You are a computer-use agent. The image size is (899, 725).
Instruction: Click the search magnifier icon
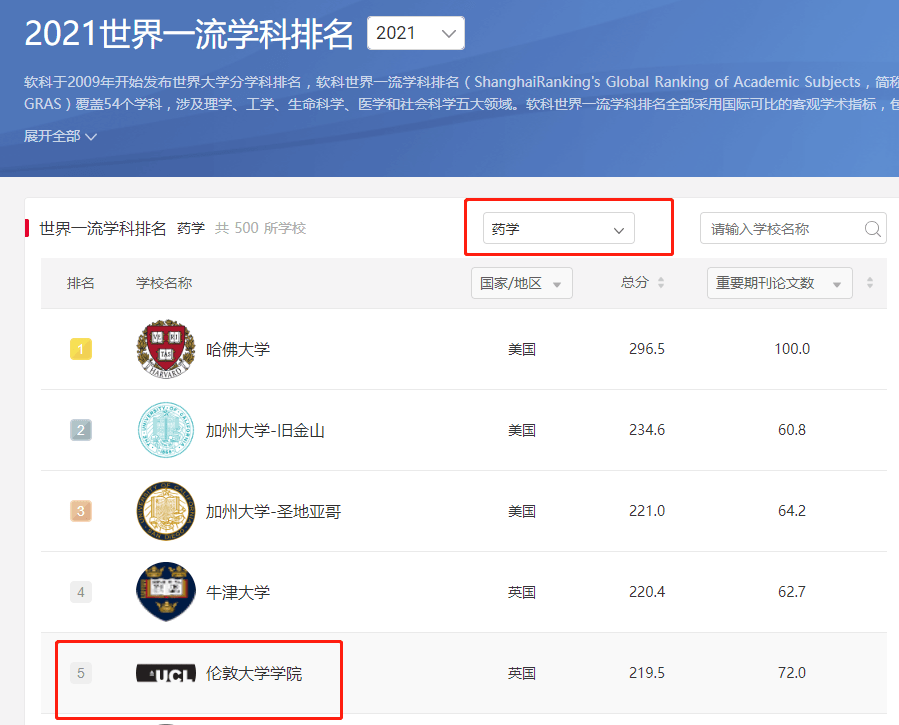point(873,229)
